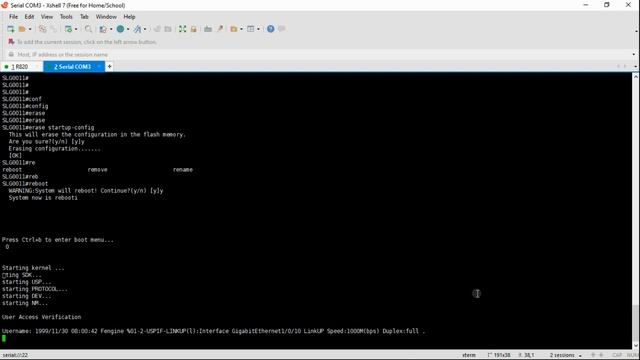Open the Edit menu
The width and height of the screenshot is (640, 360).
pos(29,17)
